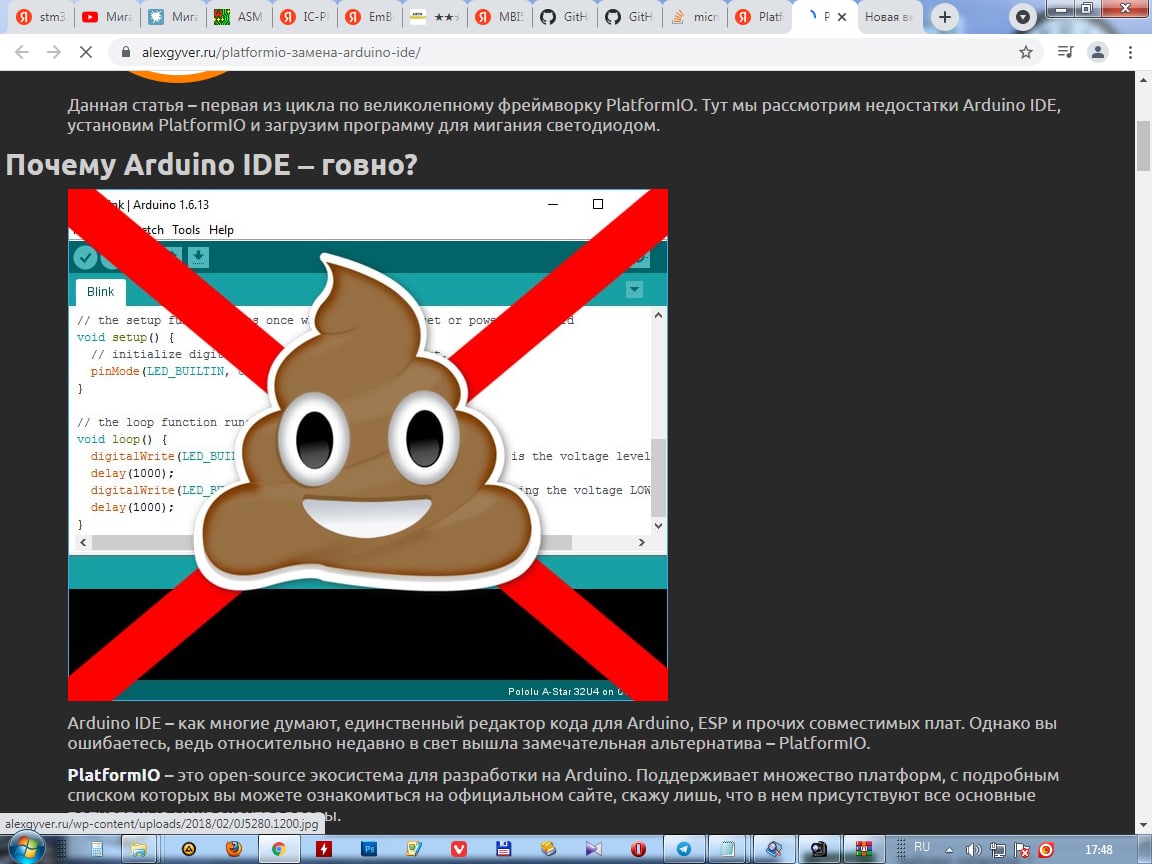1152x864 pixels.
Task: Open the red lightning-bolt app on the taskbar
Action: pos(323,849)
